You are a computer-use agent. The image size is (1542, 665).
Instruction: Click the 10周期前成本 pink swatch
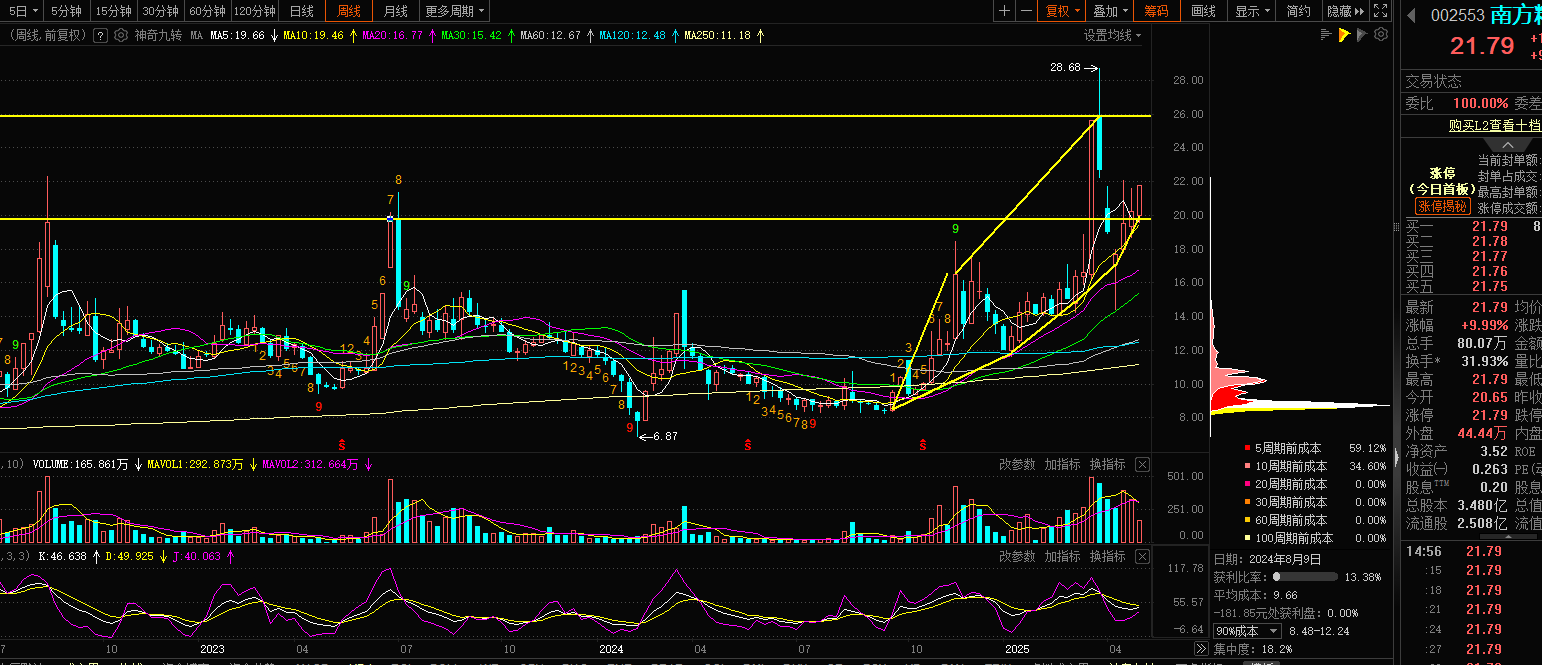(1247, 466)
